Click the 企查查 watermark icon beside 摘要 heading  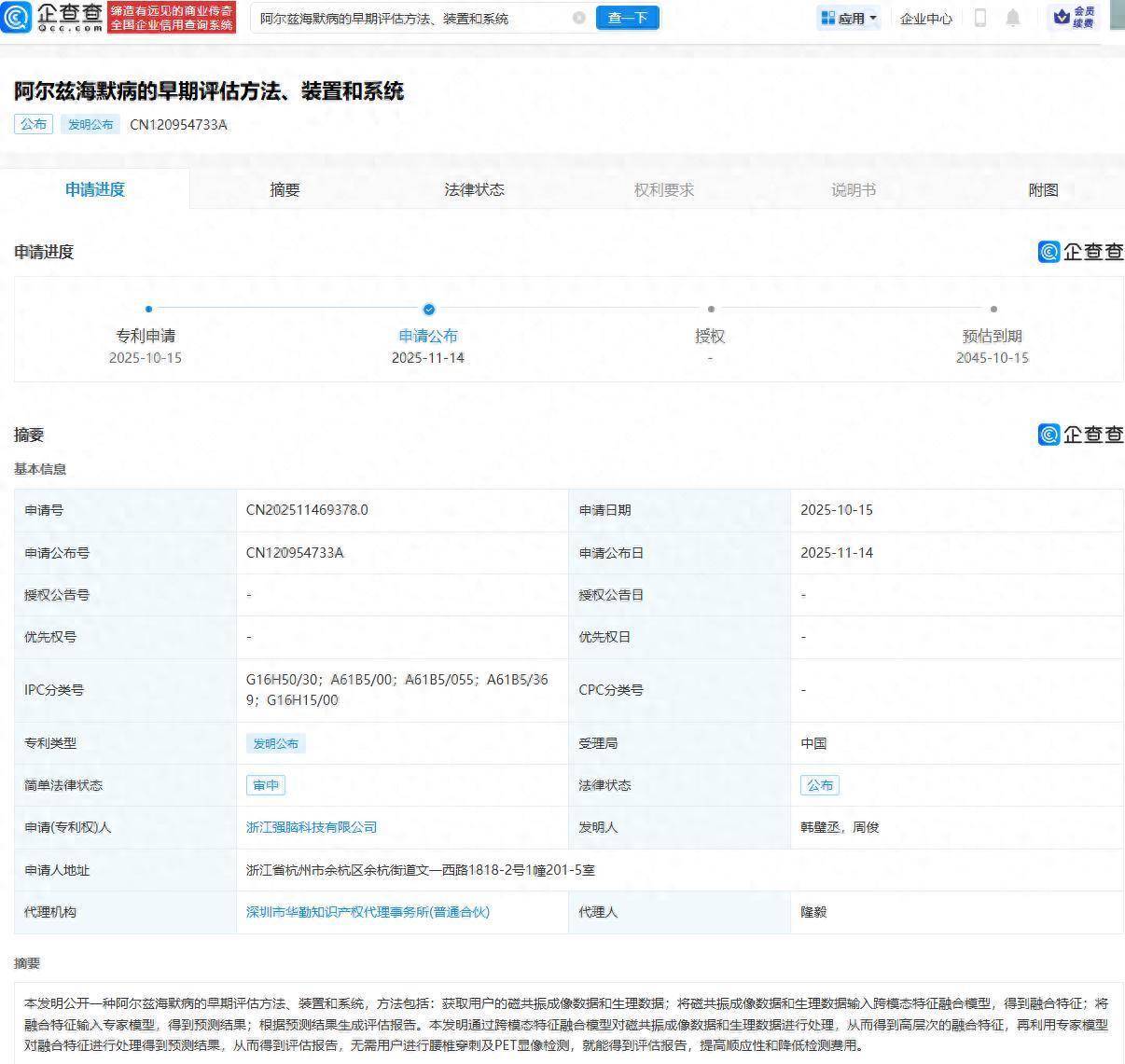pyautogui.click(x=1047, y=435)
